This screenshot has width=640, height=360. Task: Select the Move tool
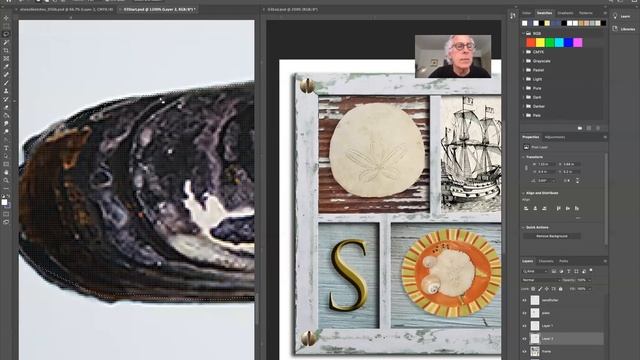[6, 18]
